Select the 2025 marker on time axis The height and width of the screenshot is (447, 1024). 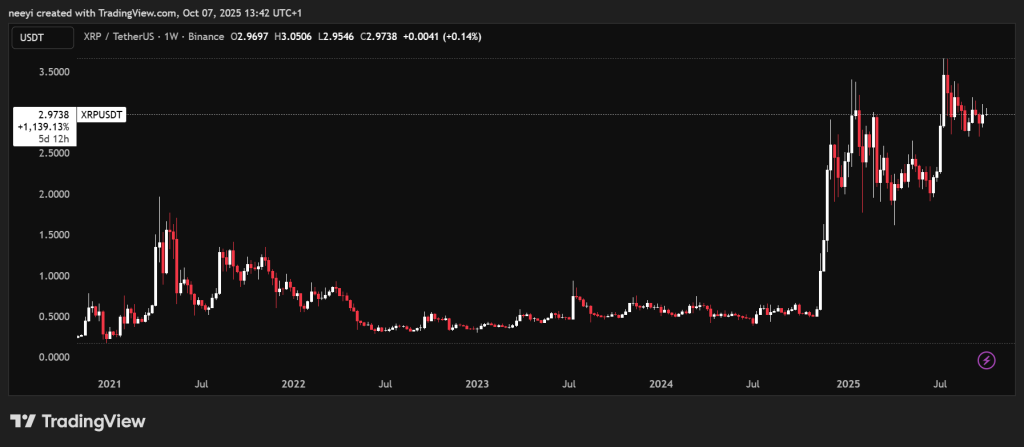click(x=848, y=383)
